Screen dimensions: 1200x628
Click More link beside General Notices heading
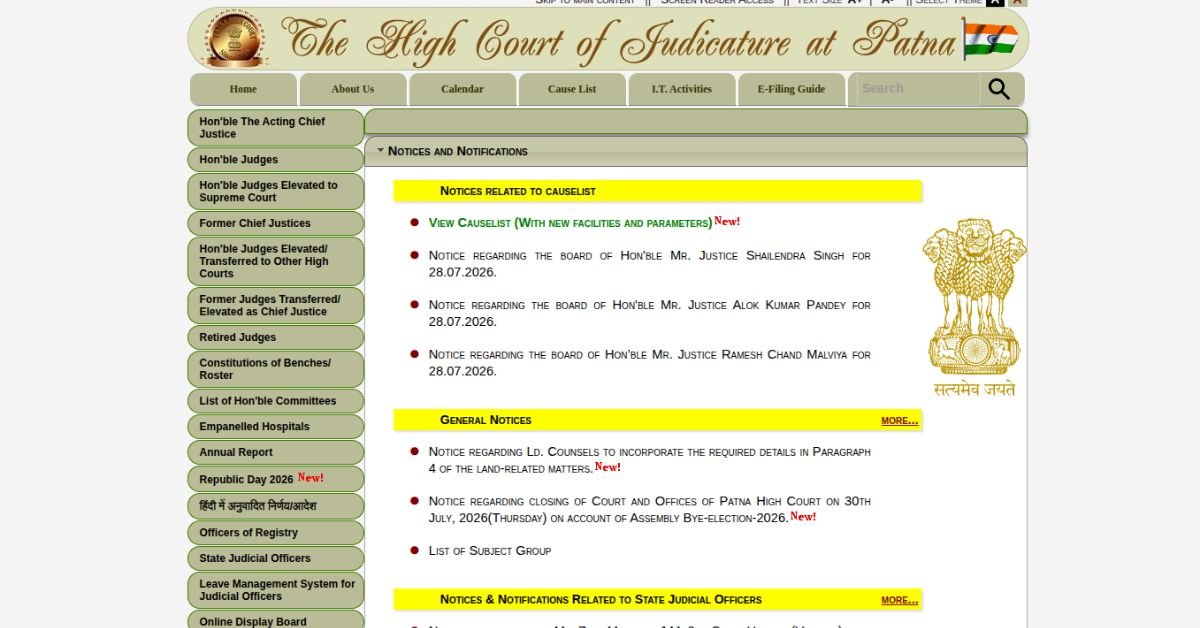coord(899,421)
